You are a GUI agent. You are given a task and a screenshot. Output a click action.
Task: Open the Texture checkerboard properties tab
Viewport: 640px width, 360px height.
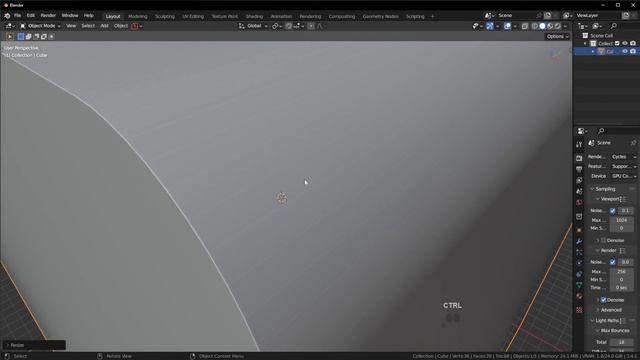579,310
